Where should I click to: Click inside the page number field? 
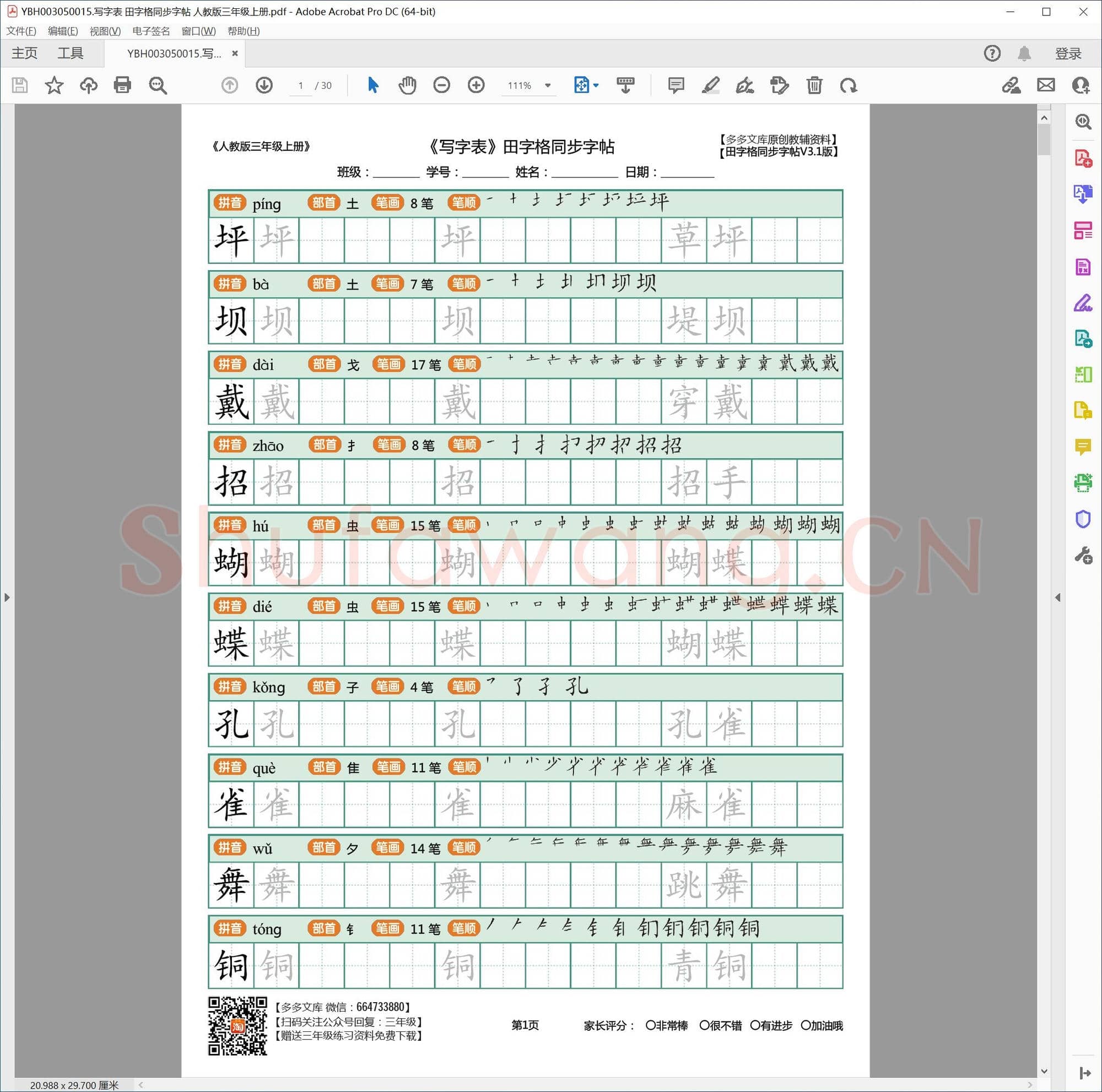pos(301,85)
